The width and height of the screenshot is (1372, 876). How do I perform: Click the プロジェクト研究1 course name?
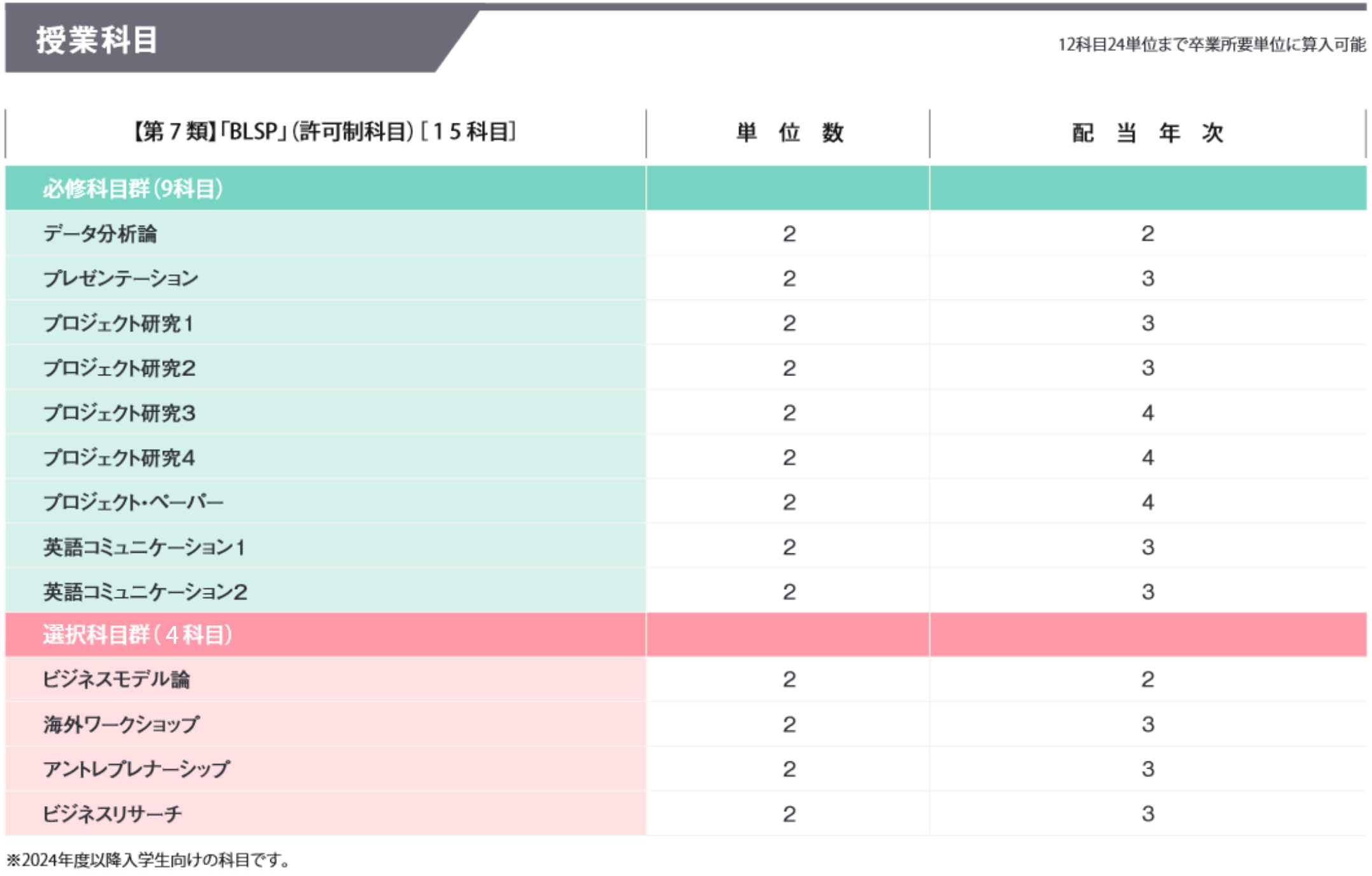[118, 324]
